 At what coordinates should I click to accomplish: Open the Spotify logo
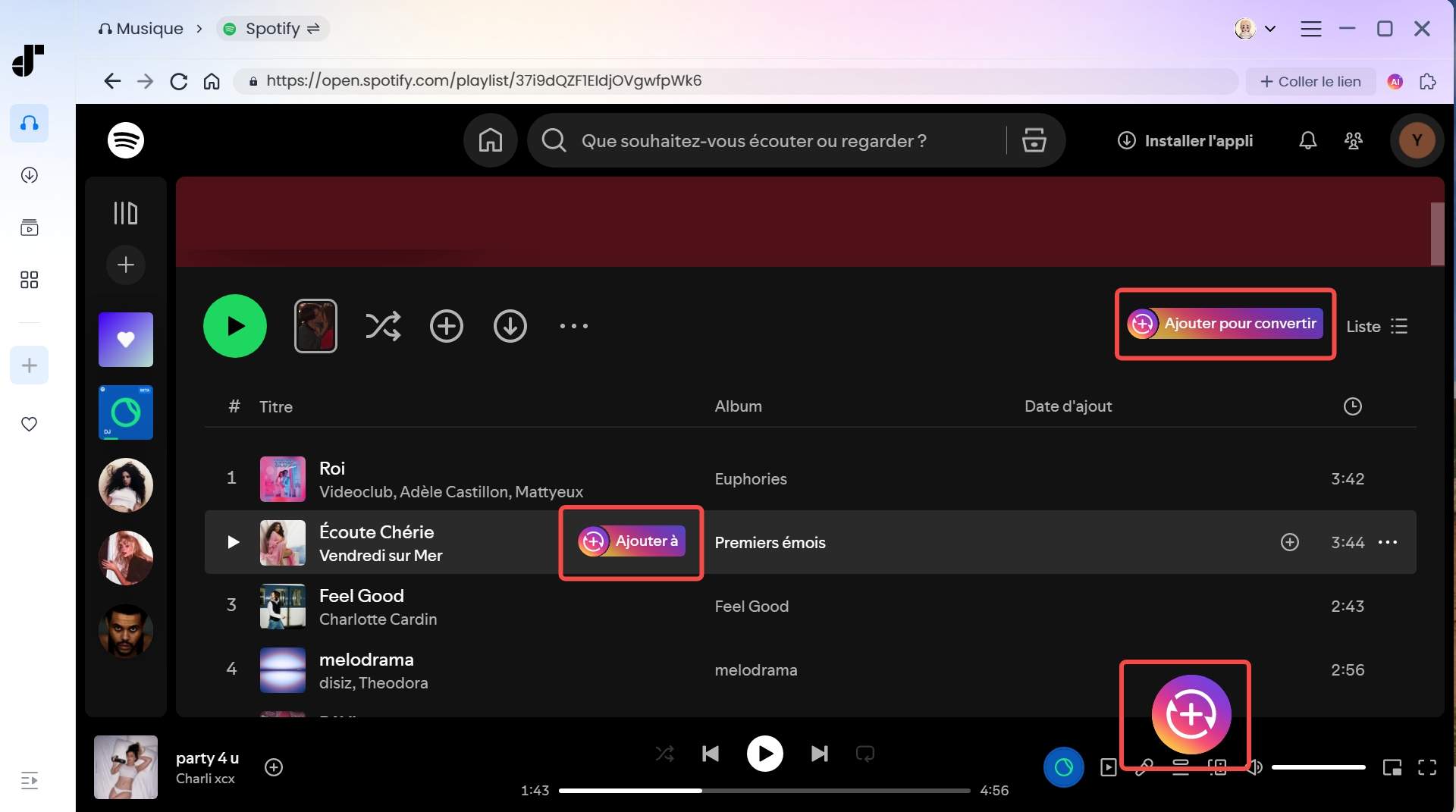125,140
